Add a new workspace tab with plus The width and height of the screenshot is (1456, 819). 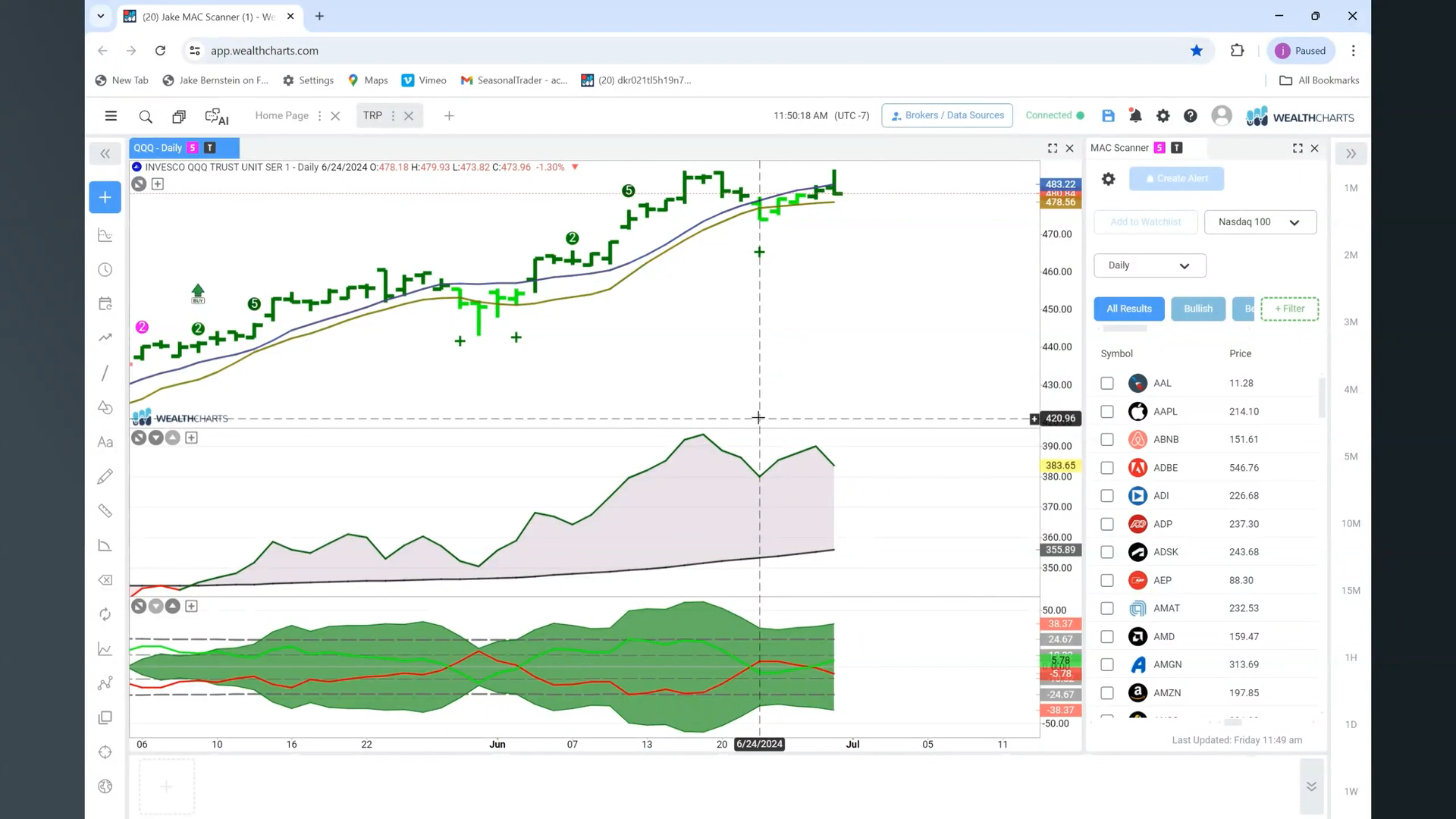[x=449, y=116]
